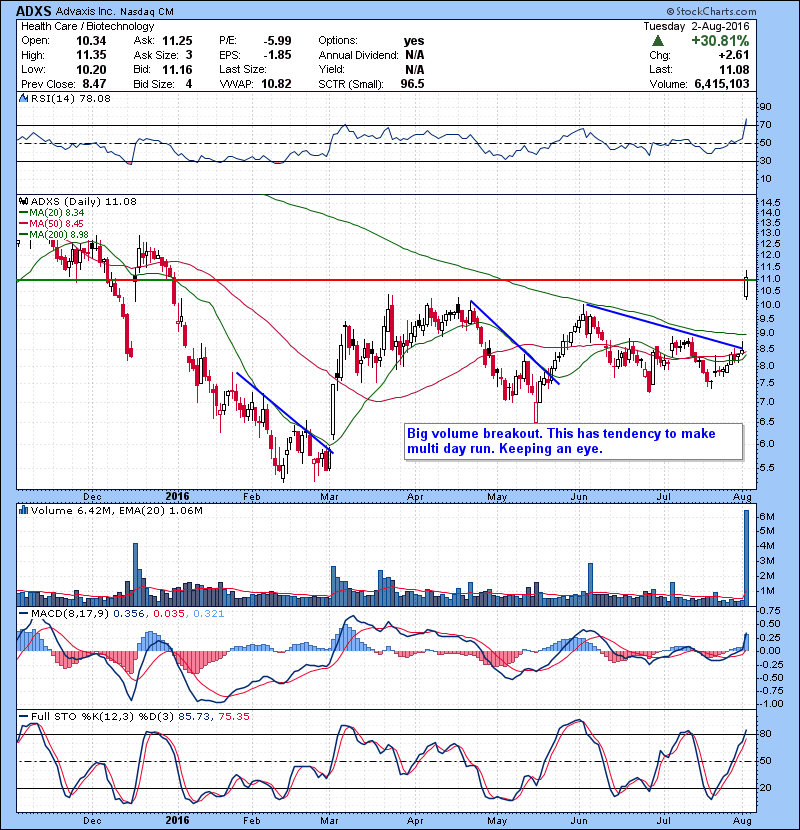The width and height of the screenshot is (800, 830).
Task: Select the EPS value -1.85
Action: click(x=277, y=55)
